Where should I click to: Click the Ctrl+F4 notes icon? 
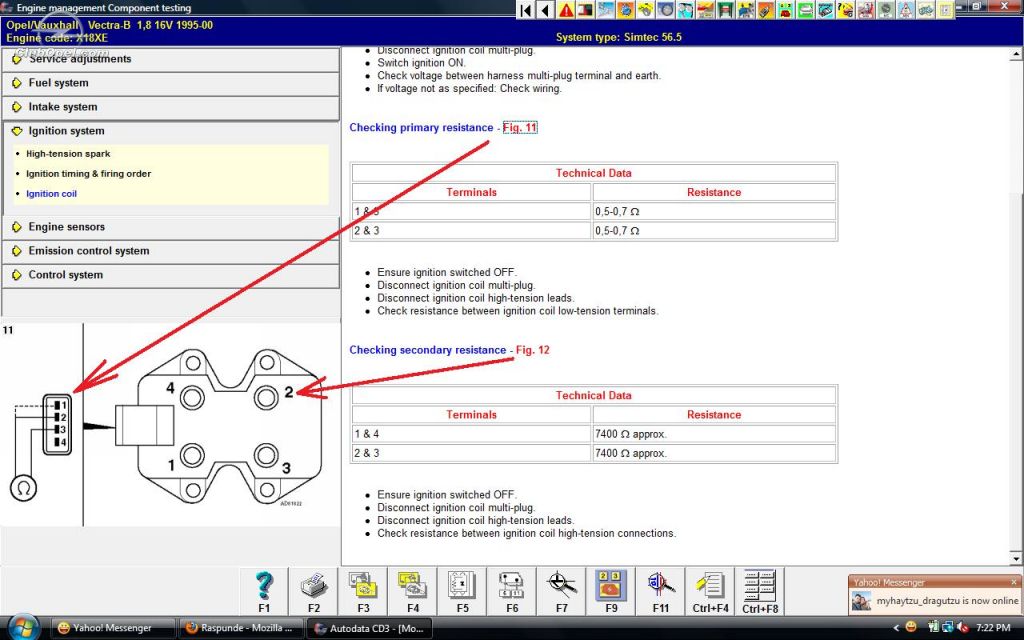pos(711,591)
